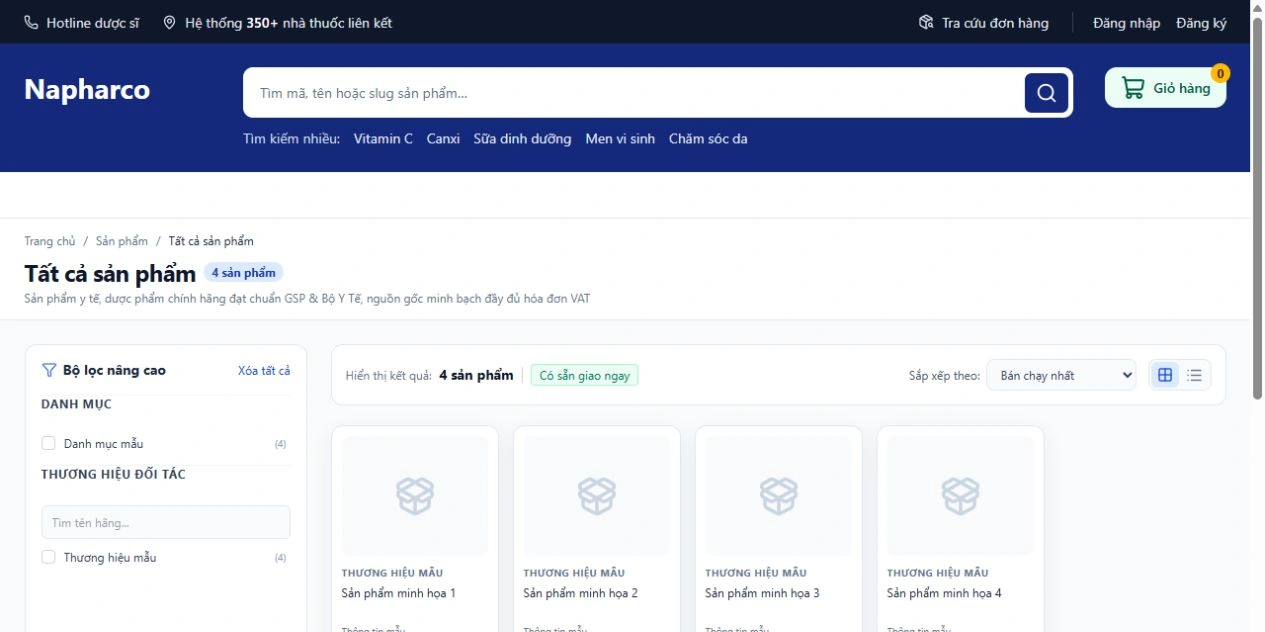Go to Trang chủ breadcrumb
This screenshot has height=632, width=1265.
click(x=50, y=241)
